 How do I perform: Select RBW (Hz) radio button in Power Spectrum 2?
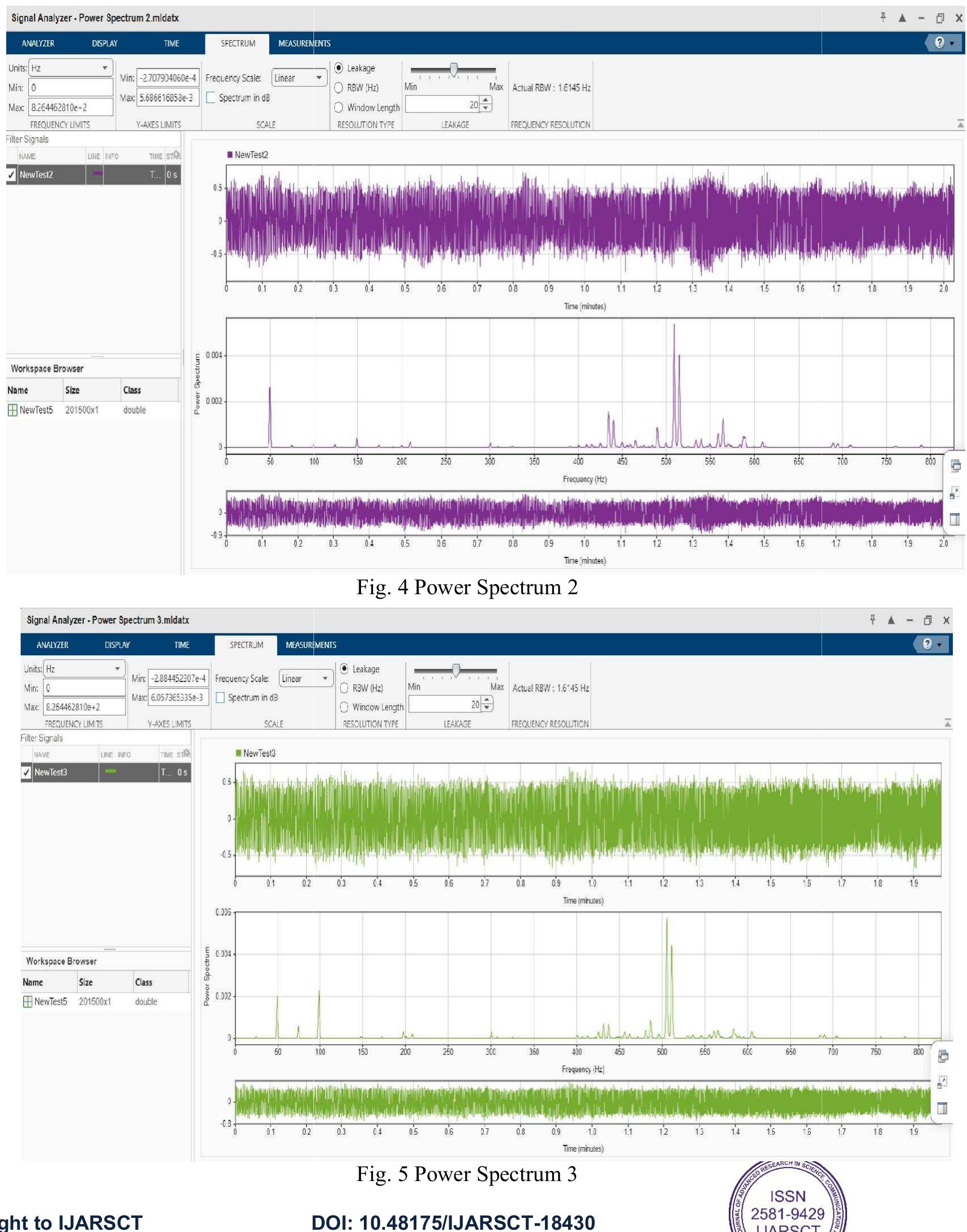(338, 88)
